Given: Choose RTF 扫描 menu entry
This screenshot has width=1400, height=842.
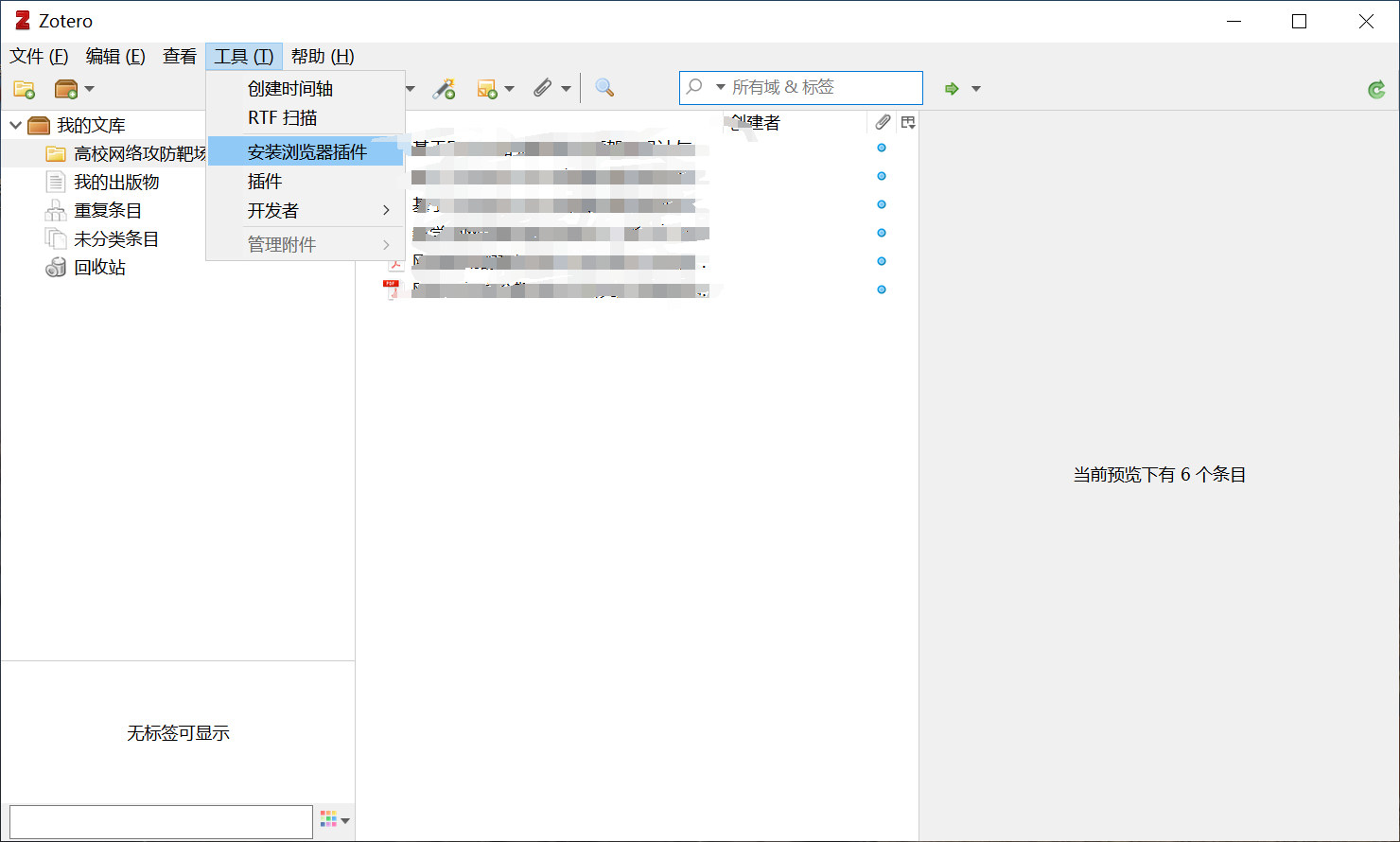Looking at the screenshot, I should coord(306,118).
